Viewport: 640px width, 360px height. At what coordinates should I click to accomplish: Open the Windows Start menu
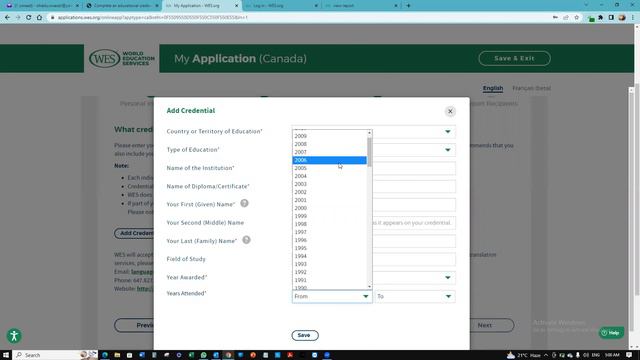pyautogui.click(x=6, y=355)
